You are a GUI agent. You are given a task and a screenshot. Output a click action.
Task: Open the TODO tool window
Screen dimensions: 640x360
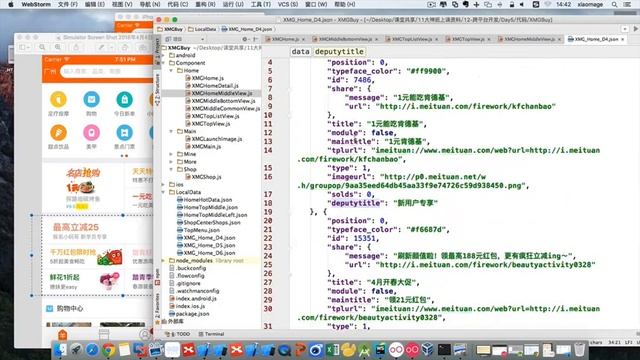point(179,334)
